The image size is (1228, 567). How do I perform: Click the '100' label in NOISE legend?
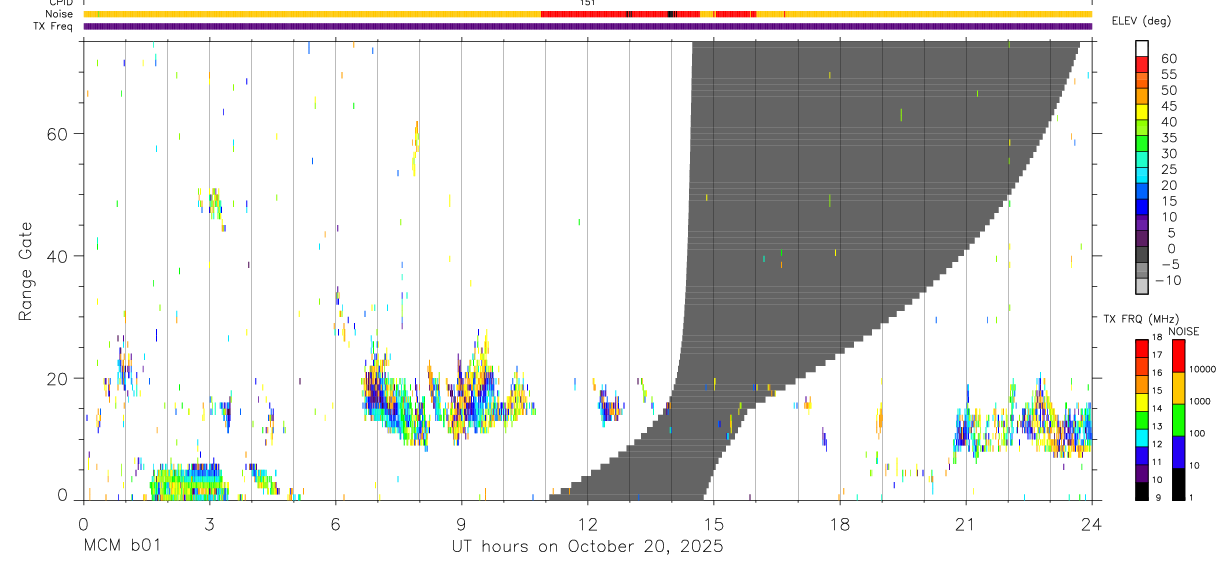point(1197,434)
